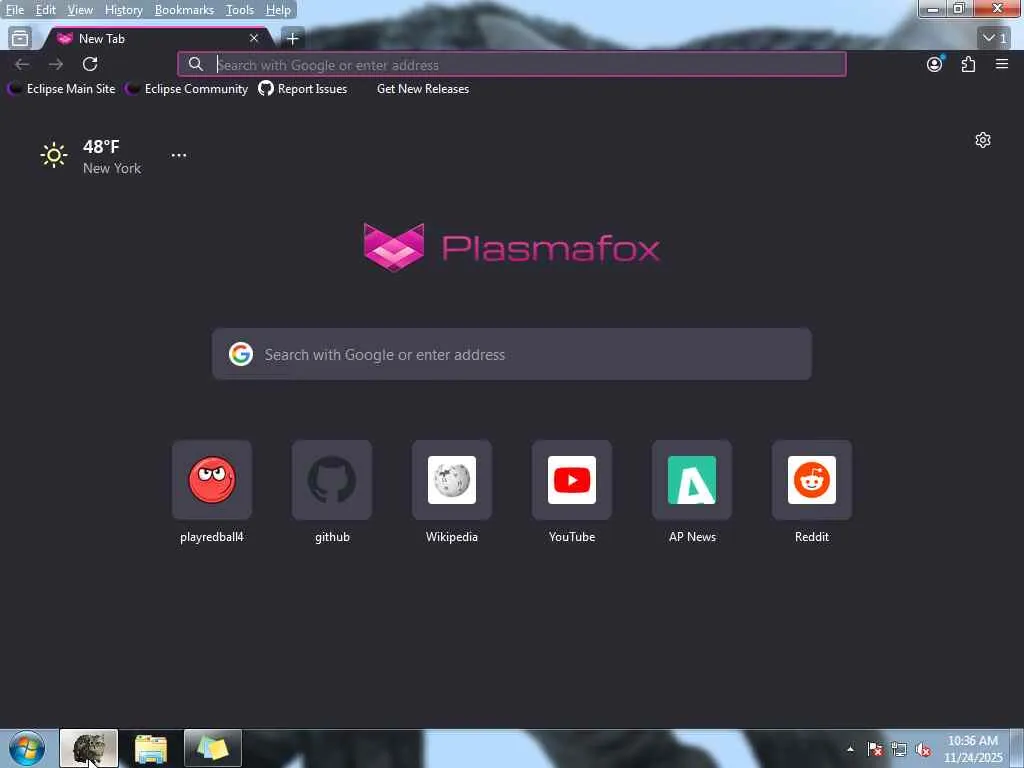Open the Edit menu
The height and width of the screenshot is (768, 1024).
[x=45, y=10]
